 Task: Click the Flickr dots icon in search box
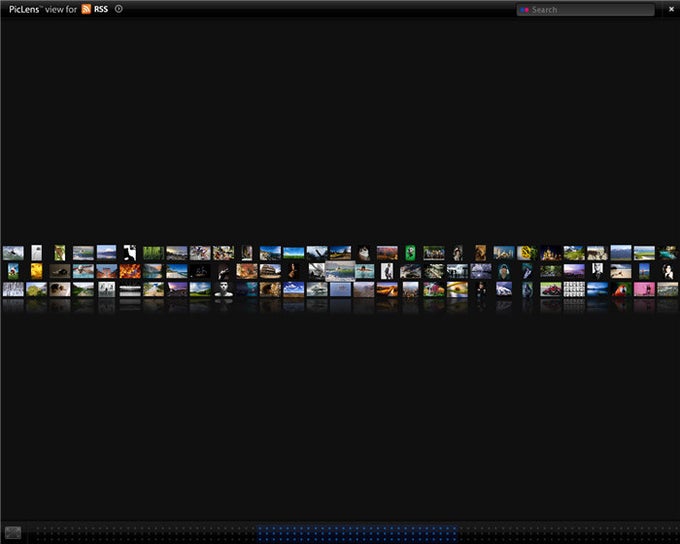[524, 10]
